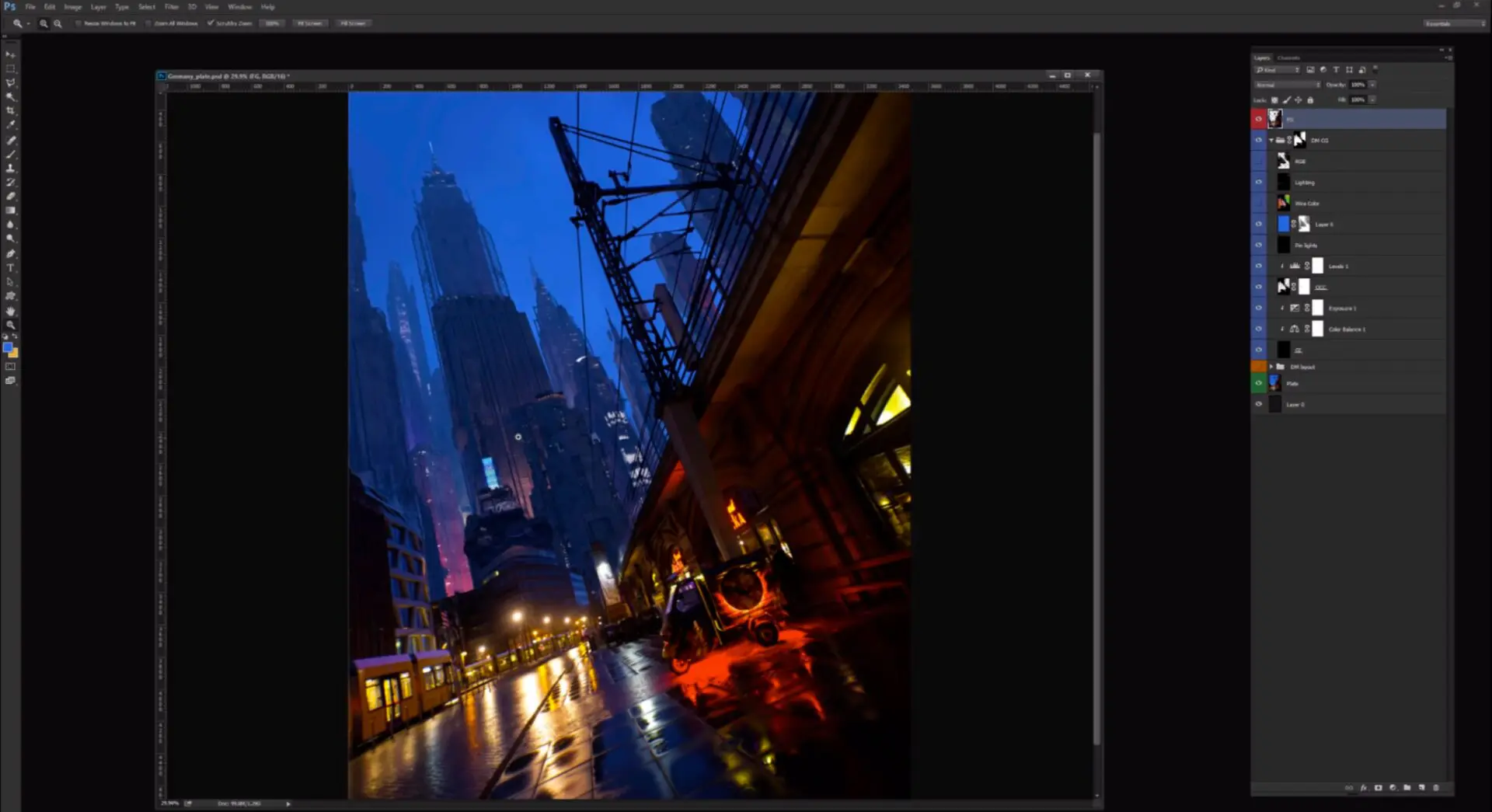Select the Quick Selection tool
This screenshot has width=1492, height=812.
[10, 97]
